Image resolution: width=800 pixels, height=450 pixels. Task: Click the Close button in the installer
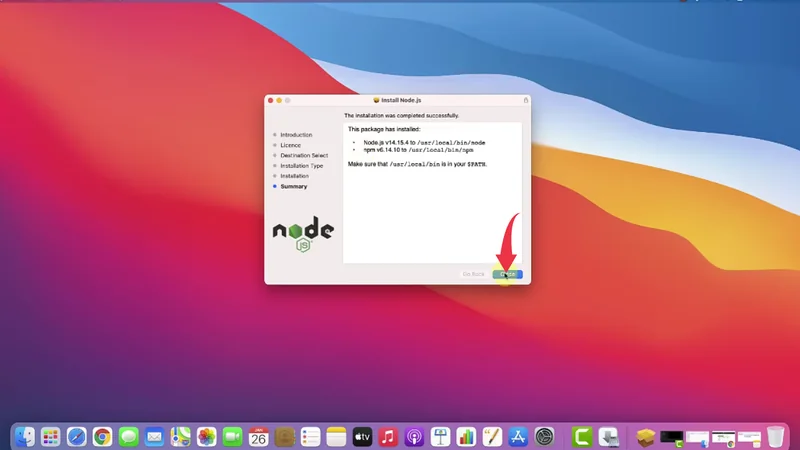(x=507, y=274)
